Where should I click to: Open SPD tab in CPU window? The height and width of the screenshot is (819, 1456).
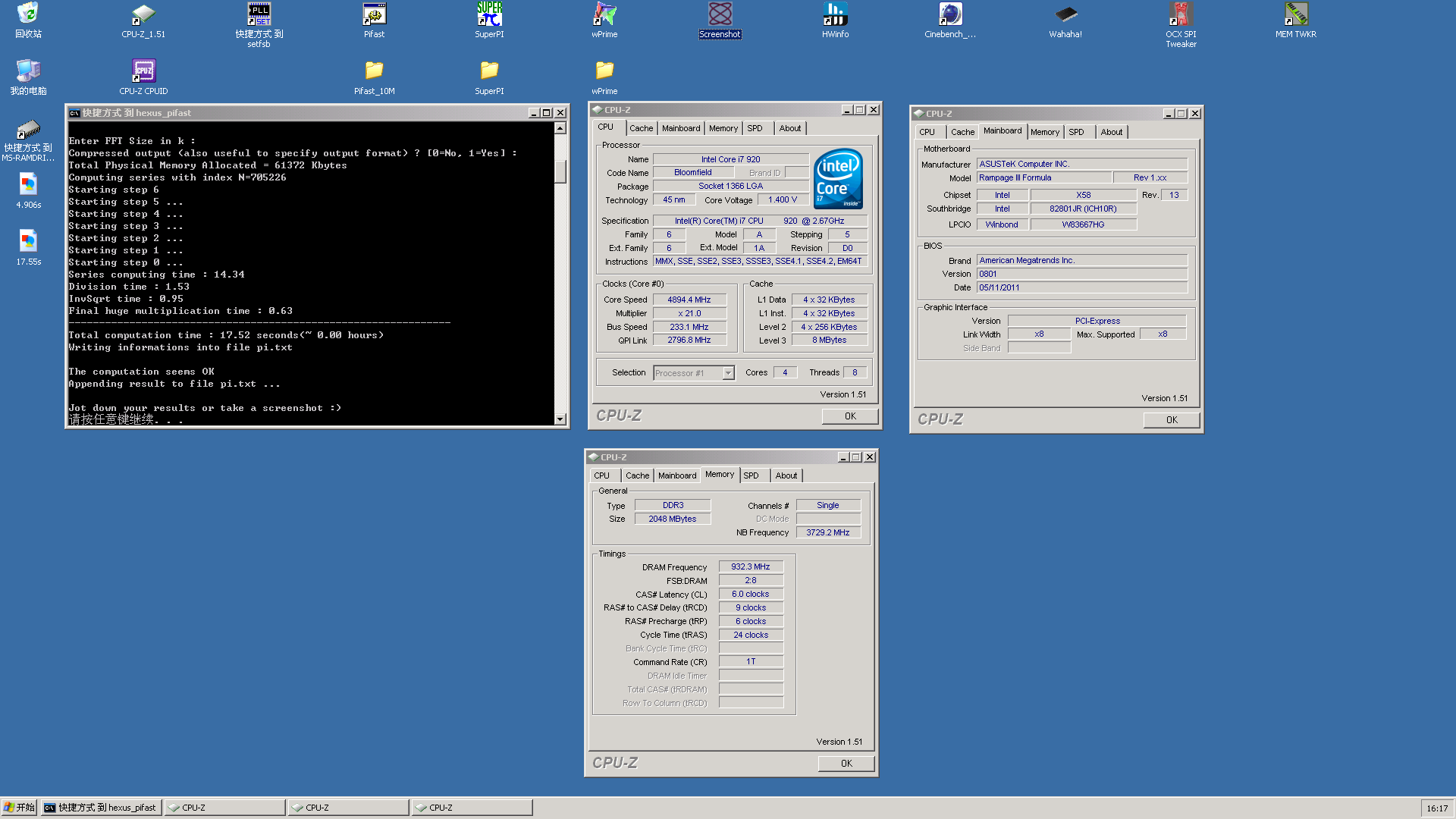click(755, 128)
